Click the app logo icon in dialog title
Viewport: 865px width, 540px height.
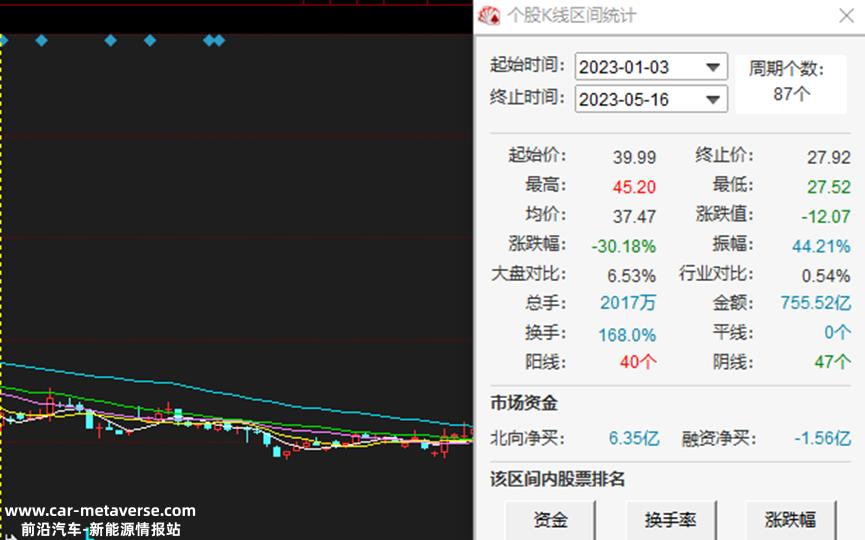[x=489, y=15]
